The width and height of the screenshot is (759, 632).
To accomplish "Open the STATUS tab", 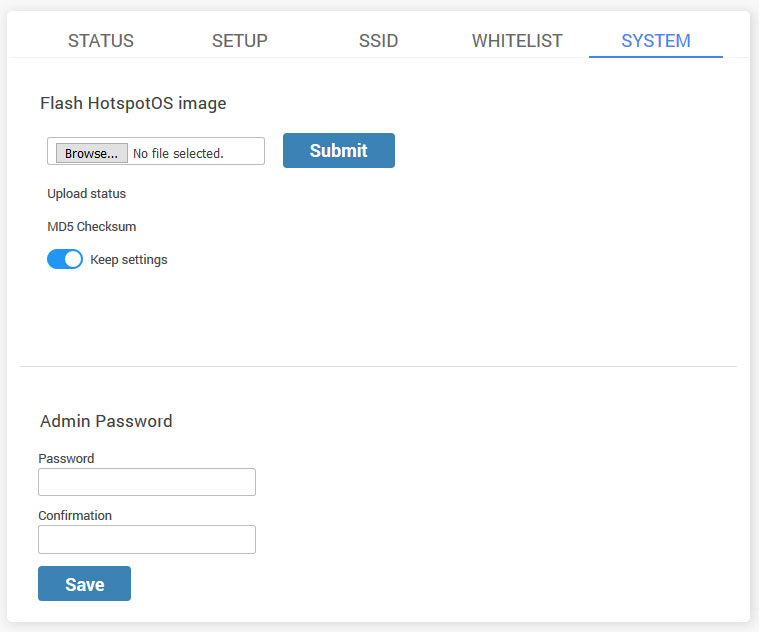I will click(x=101, y=41).
